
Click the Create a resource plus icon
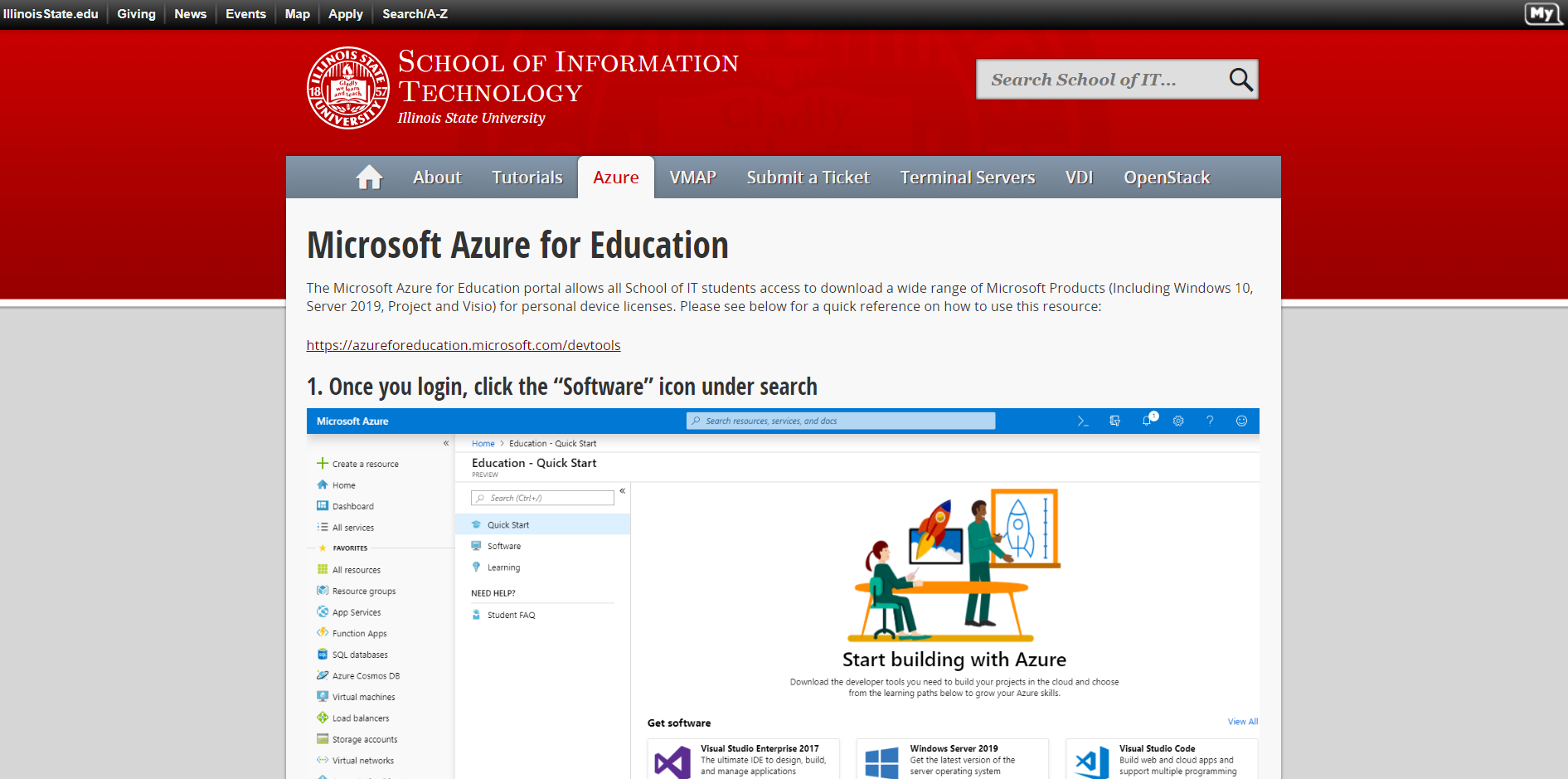pos(323,463)
